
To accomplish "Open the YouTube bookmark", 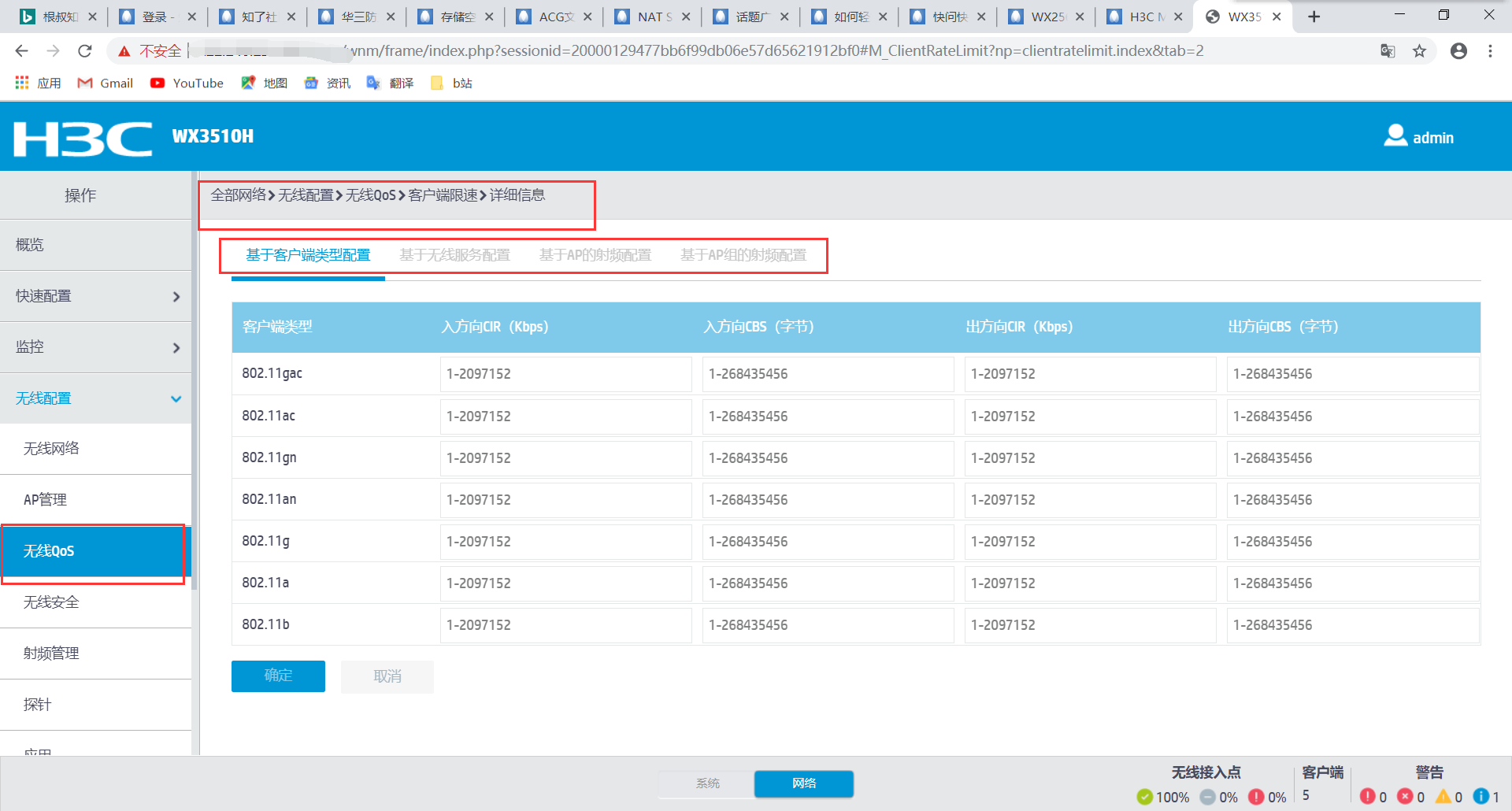I will [x=187, y=83].
